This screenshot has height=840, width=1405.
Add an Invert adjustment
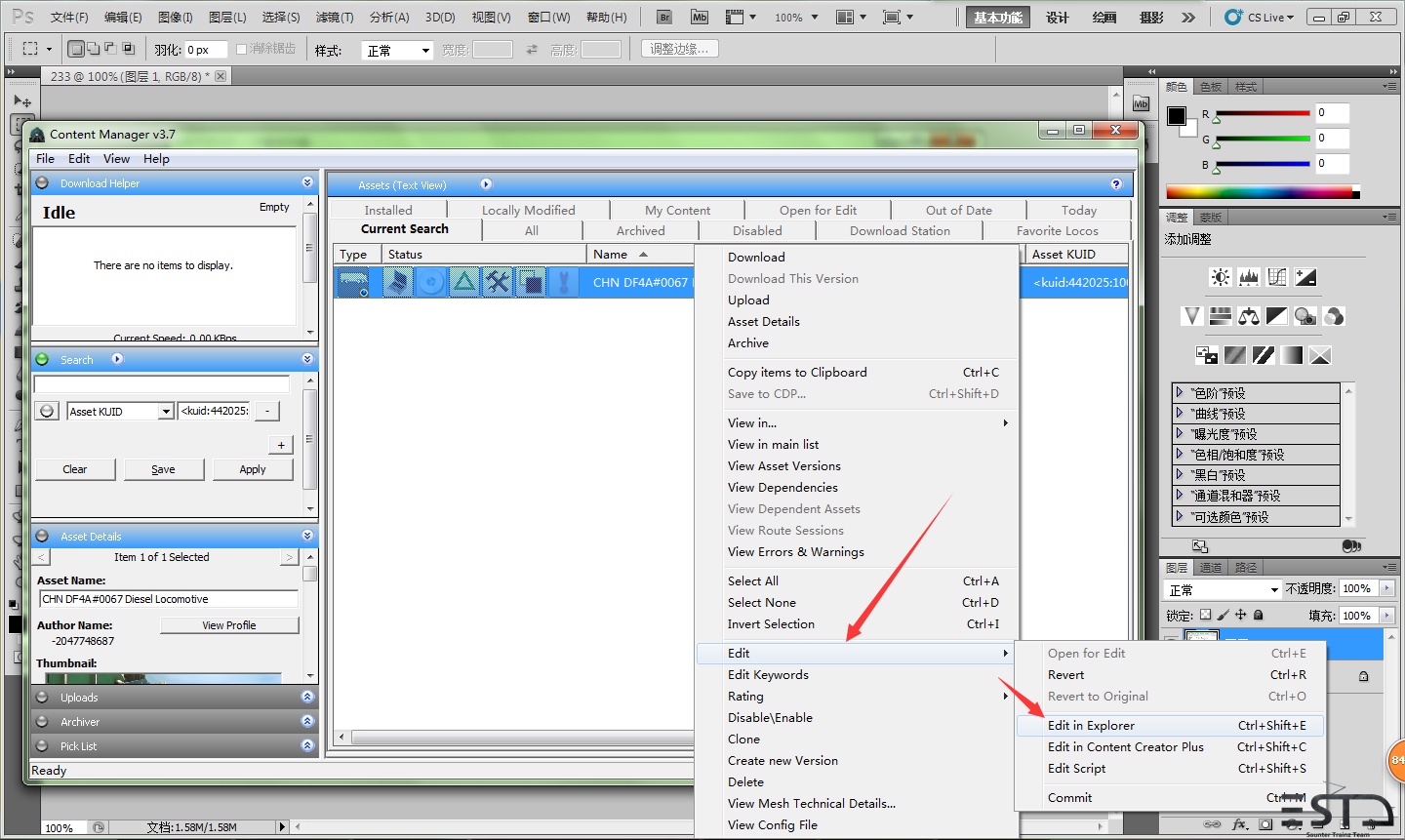click(1207, 355)
